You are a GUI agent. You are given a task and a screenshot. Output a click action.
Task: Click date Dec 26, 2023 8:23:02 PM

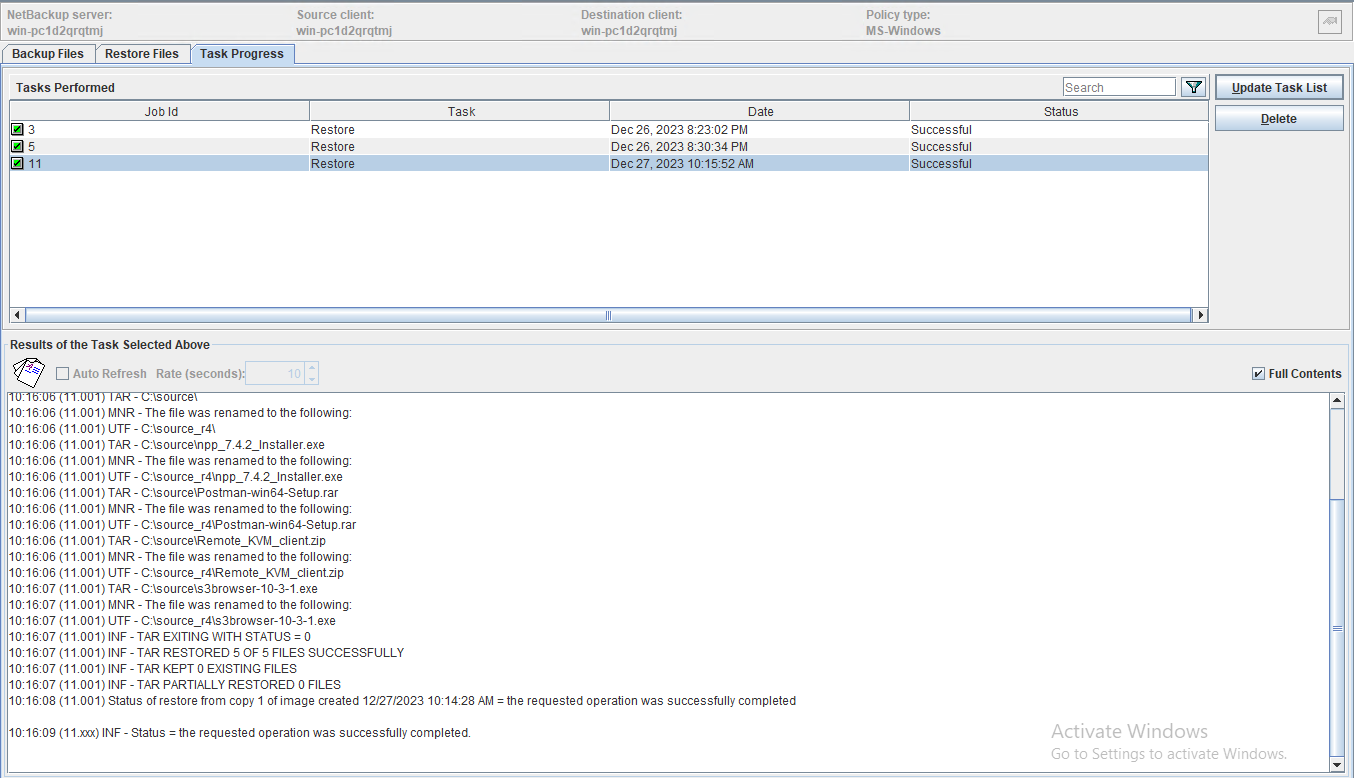point(679,130)
